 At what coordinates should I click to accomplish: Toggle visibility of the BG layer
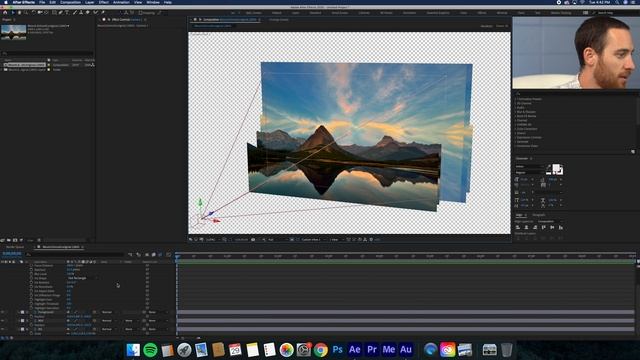(x=2, y=329)
